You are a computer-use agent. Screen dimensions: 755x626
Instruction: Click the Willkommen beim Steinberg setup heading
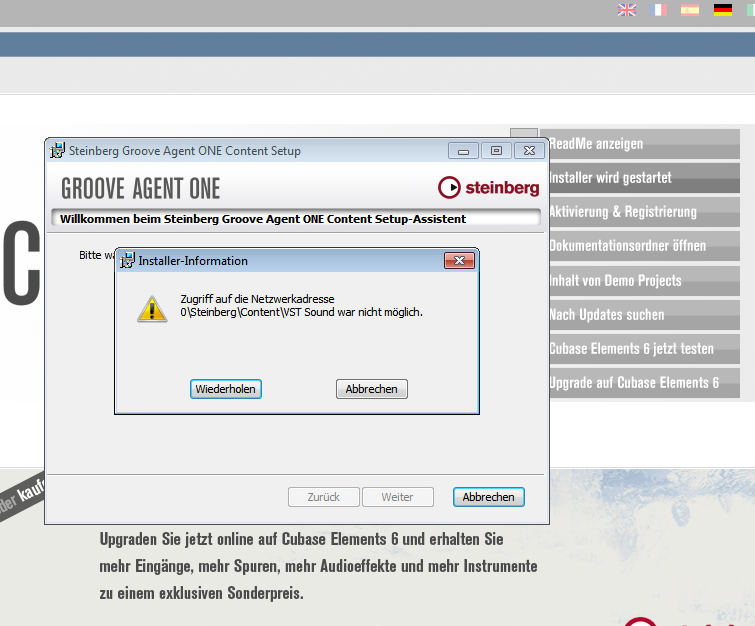(263, 219)
